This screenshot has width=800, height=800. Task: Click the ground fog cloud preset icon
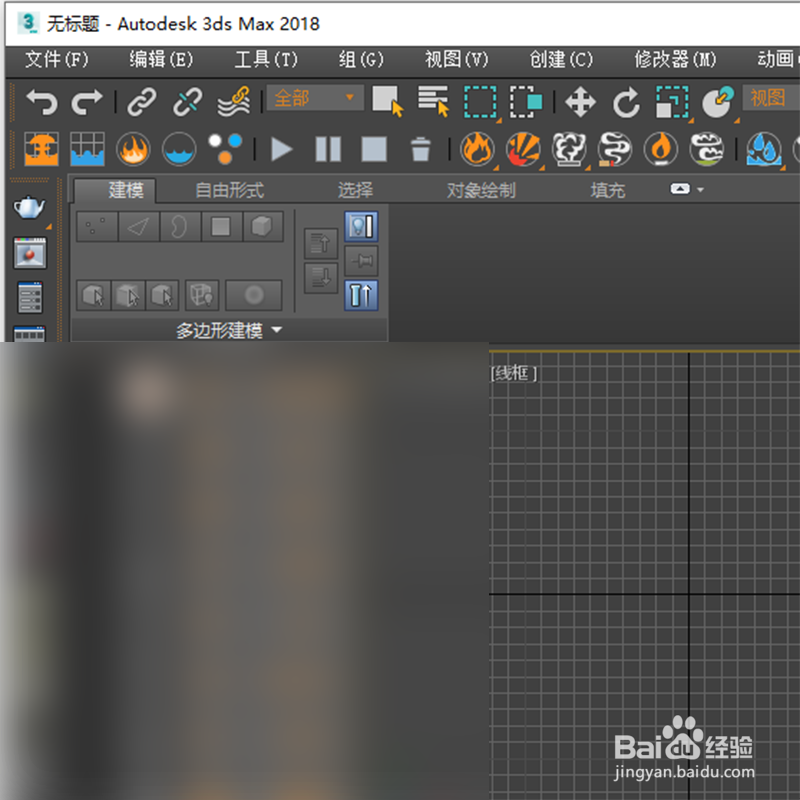pos(707,149)
